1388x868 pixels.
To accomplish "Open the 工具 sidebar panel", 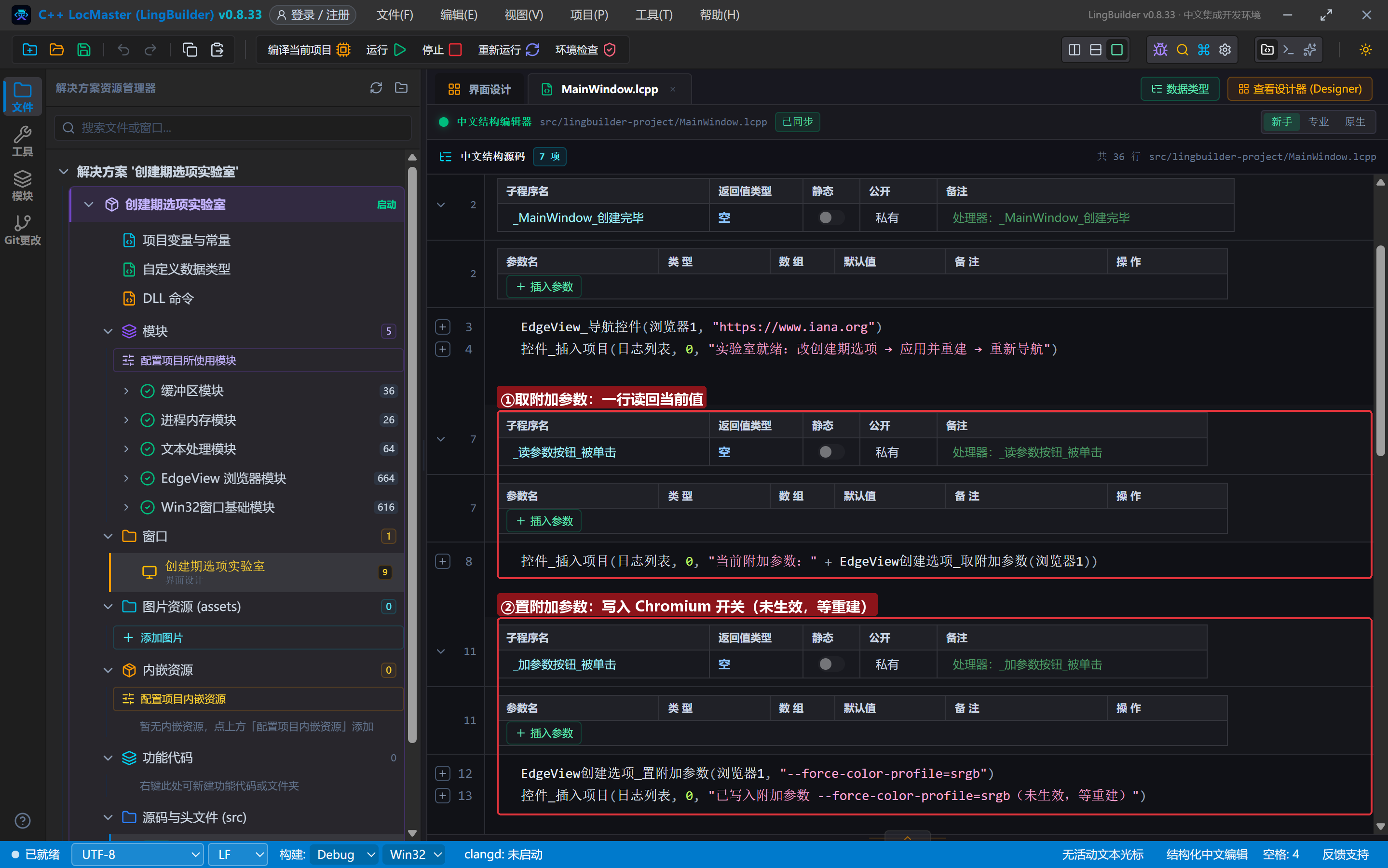I will [22, 141].
